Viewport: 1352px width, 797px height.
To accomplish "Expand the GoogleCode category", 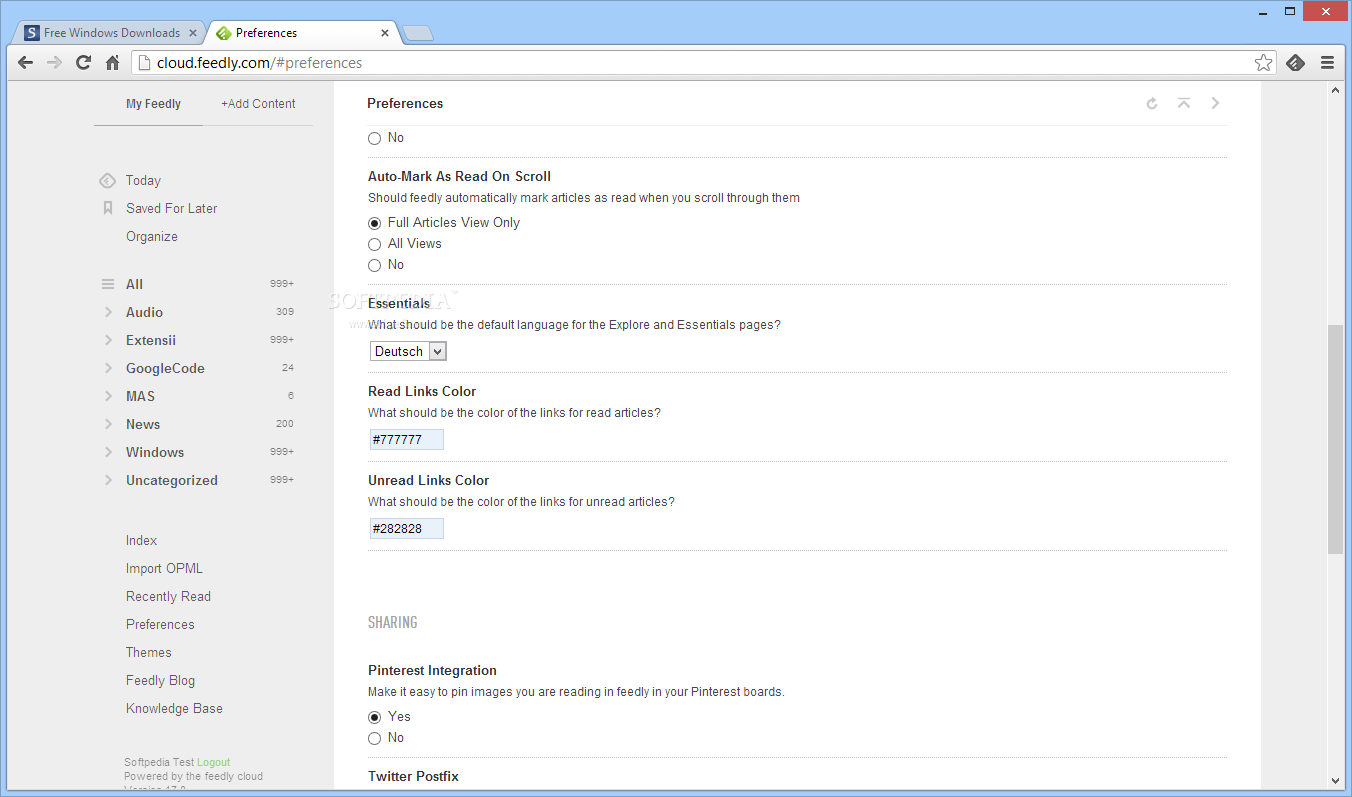I will click(108, 368).
